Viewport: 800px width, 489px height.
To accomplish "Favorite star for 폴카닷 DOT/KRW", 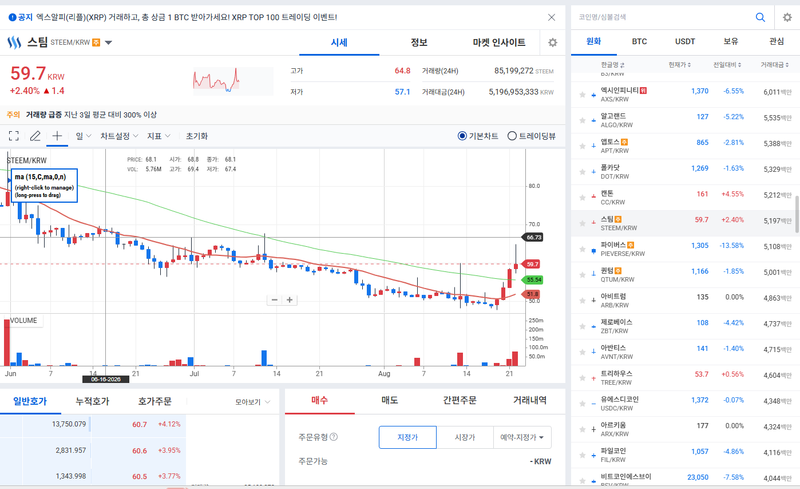I will click(582, 172).
